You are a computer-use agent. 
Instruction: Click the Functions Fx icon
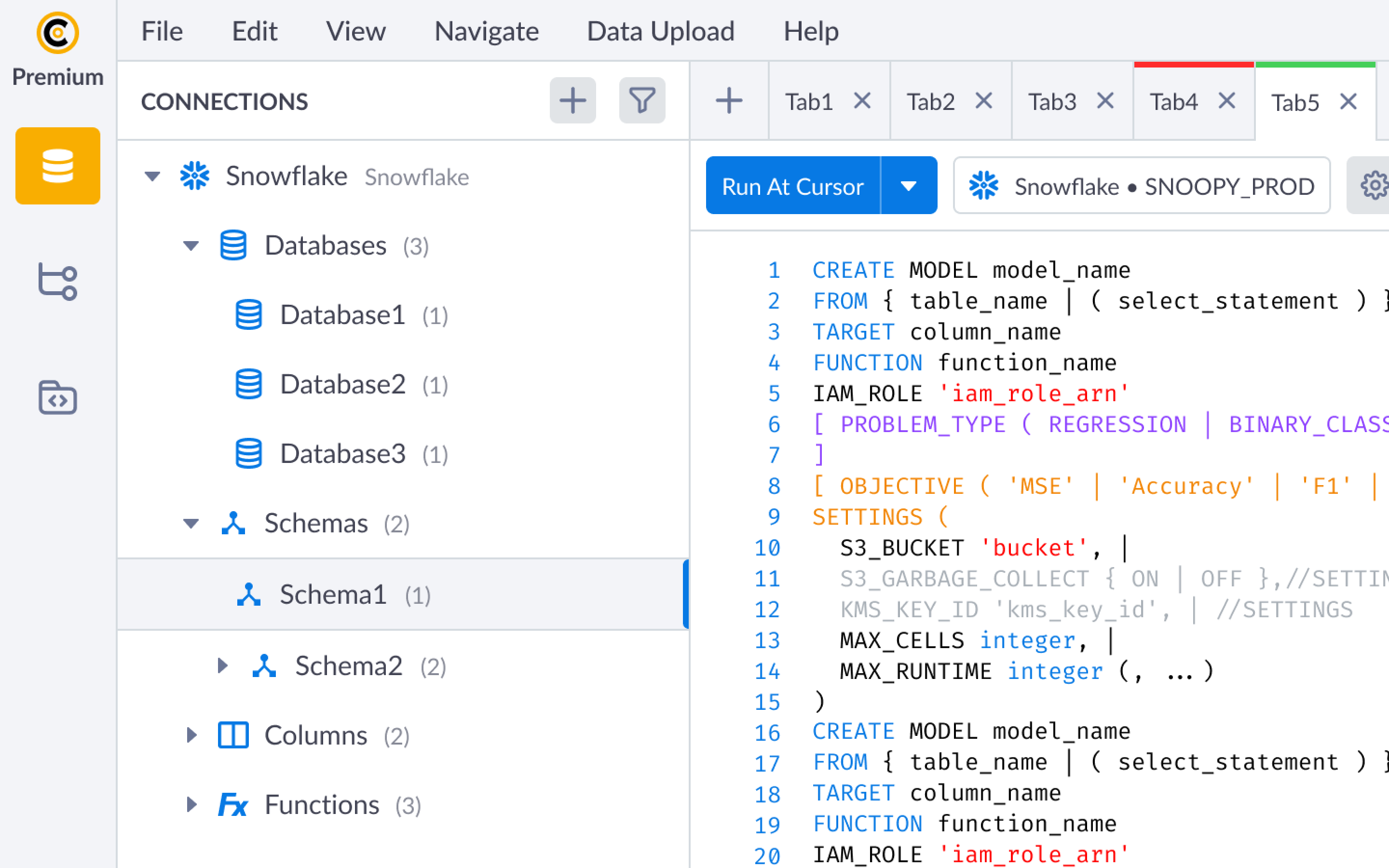pos(233,804)
